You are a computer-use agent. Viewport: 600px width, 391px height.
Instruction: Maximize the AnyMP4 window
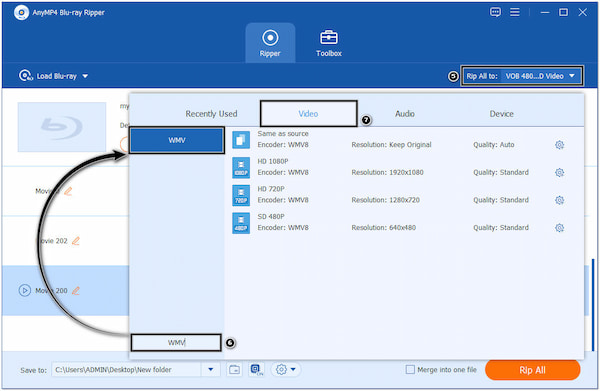point(563,12)
